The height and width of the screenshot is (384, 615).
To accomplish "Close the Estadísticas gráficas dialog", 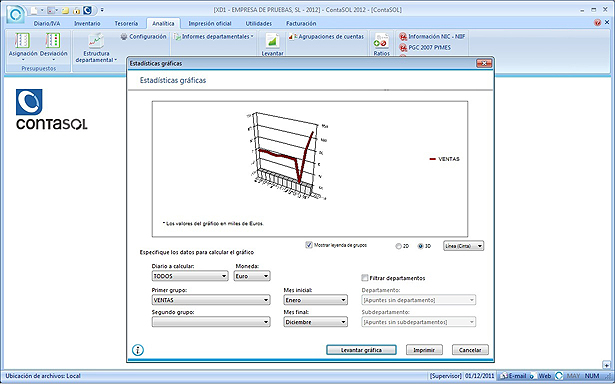I will click(484, 63).
